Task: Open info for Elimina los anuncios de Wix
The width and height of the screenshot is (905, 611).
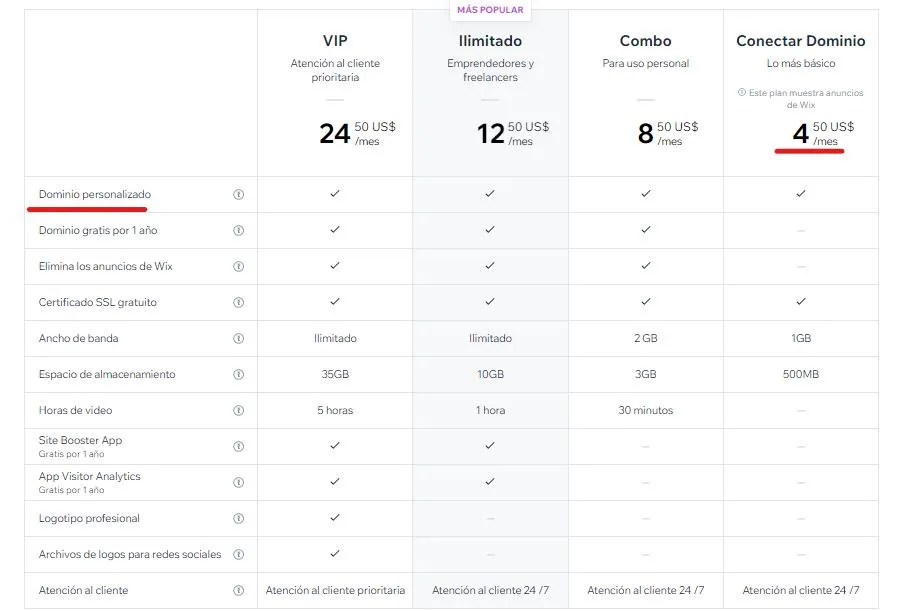Action: [x=238, y=266]
